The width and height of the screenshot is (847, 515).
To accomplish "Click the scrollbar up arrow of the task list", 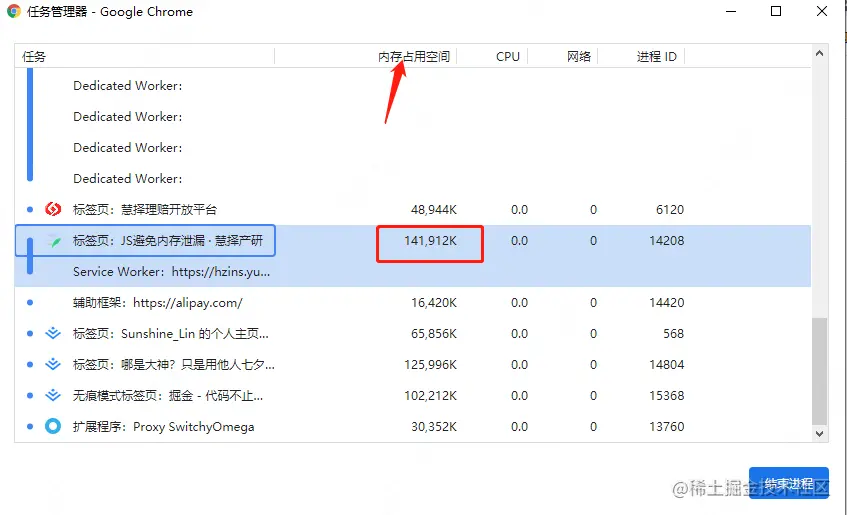I will (819, 53).
